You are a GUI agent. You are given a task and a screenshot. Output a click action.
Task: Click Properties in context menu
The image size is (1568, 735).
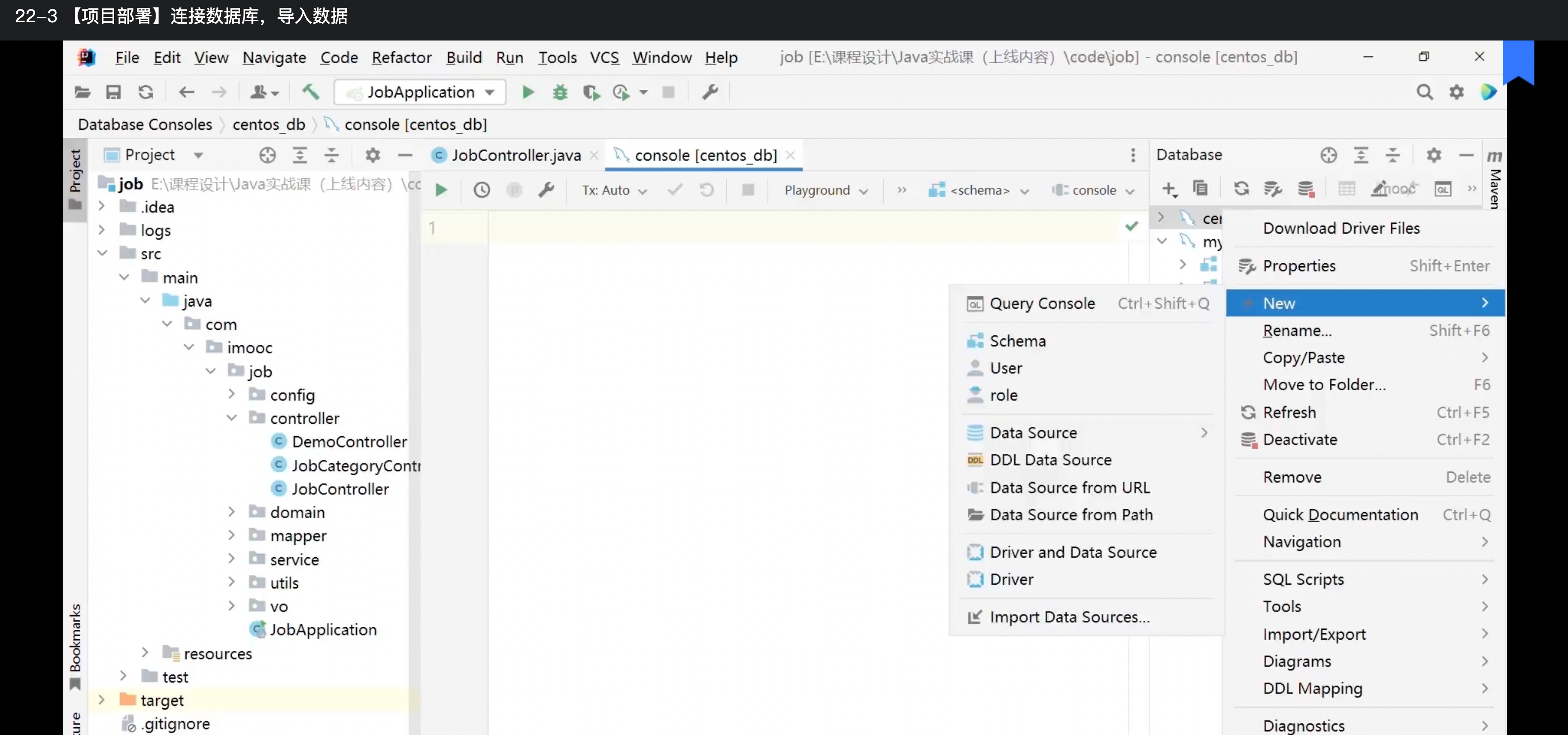[1365, 266]
